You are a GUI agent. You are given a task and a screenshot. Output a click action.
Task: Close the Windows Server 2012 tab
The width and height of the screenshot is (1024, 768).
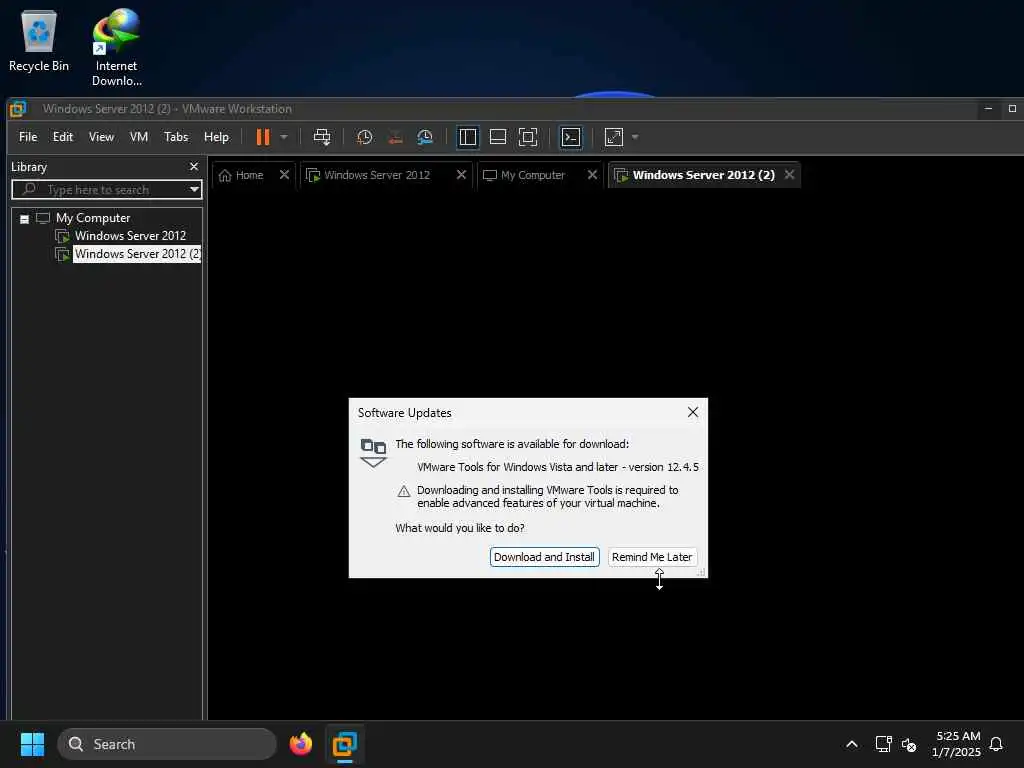coord(461,174)
